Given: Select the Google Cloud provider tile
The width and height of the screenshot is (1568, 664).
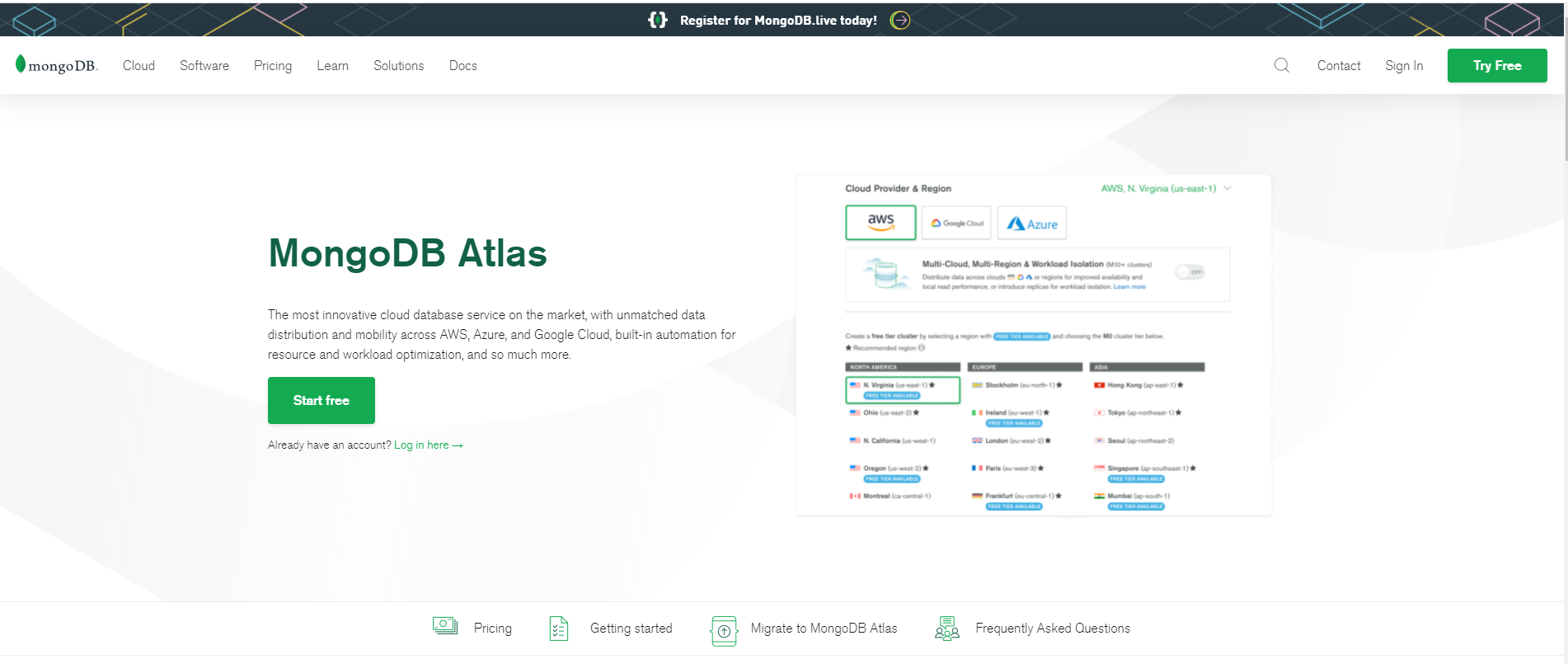Looking at the screenshot, I should pyautogui.click(x=956, y=223).
